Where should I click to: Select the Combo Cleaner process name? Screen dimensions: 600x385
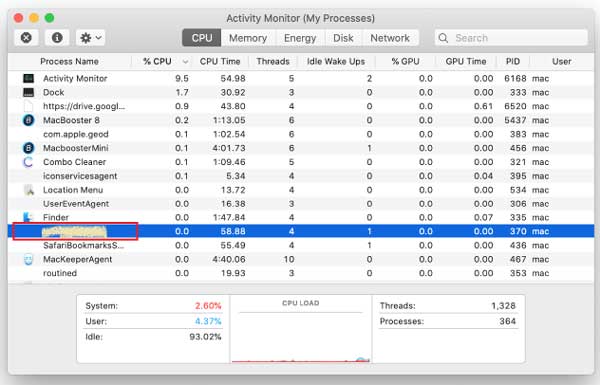coord(74,162)
